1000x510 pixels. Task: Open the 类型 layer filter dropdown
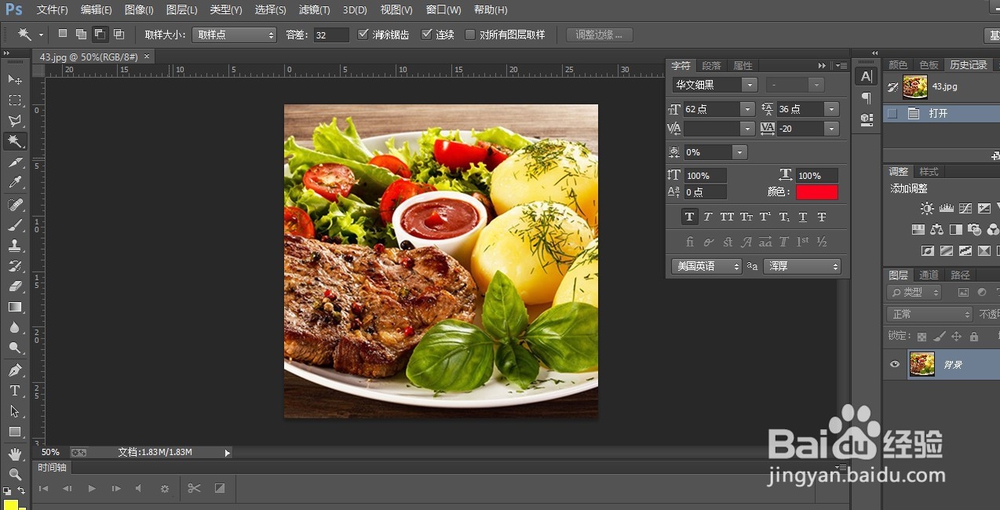pos(914,293)
